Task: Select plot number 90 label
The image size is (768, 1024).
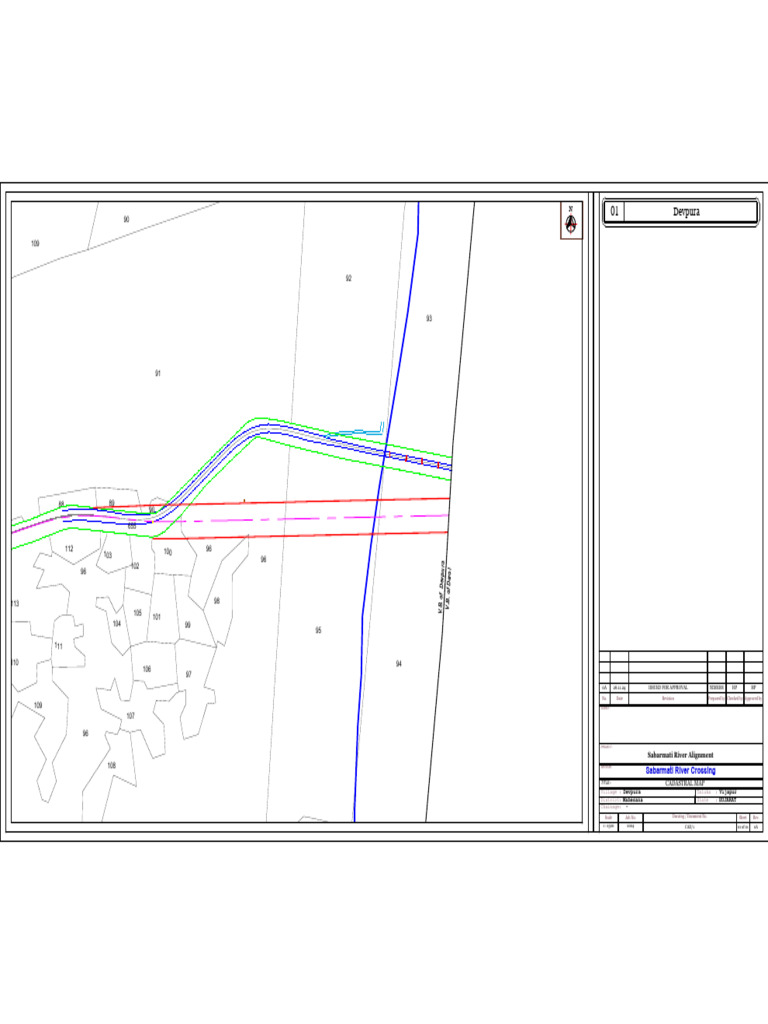Action: pos(126,219)
